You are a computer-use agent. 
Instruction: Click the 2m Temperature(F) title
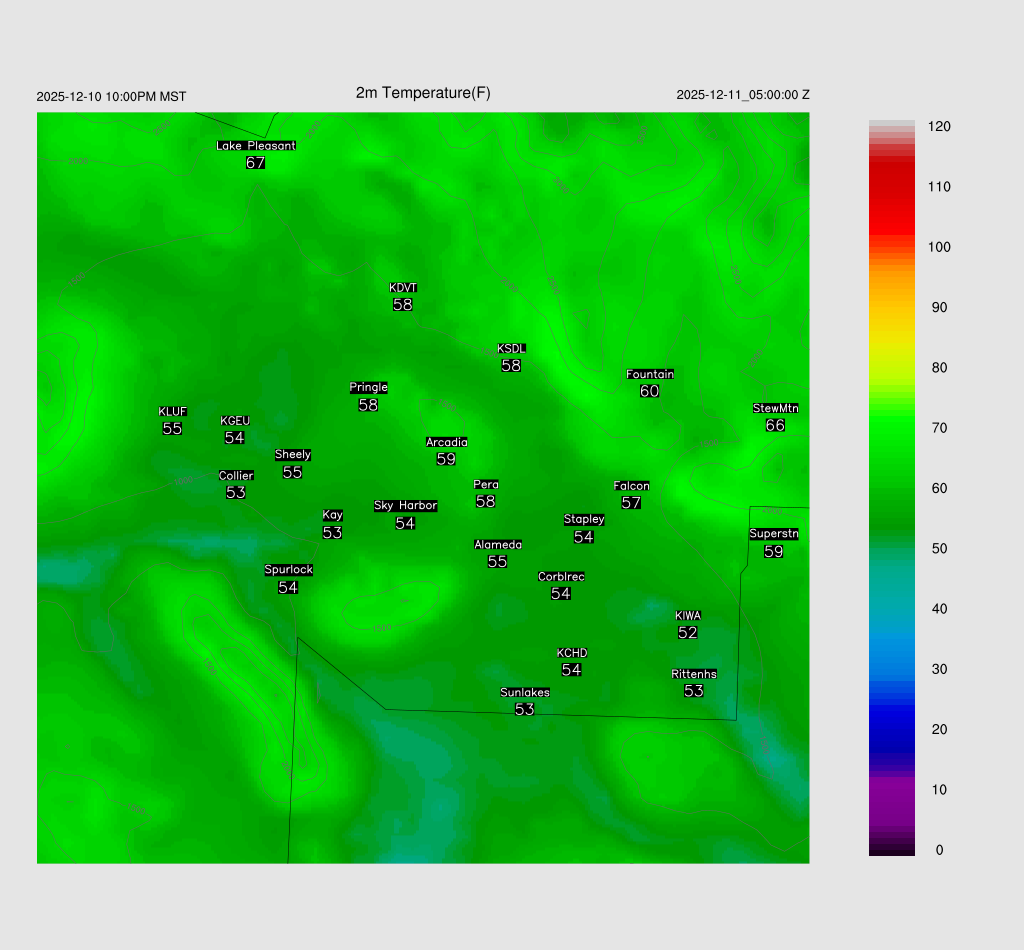(x=423, y=93)
